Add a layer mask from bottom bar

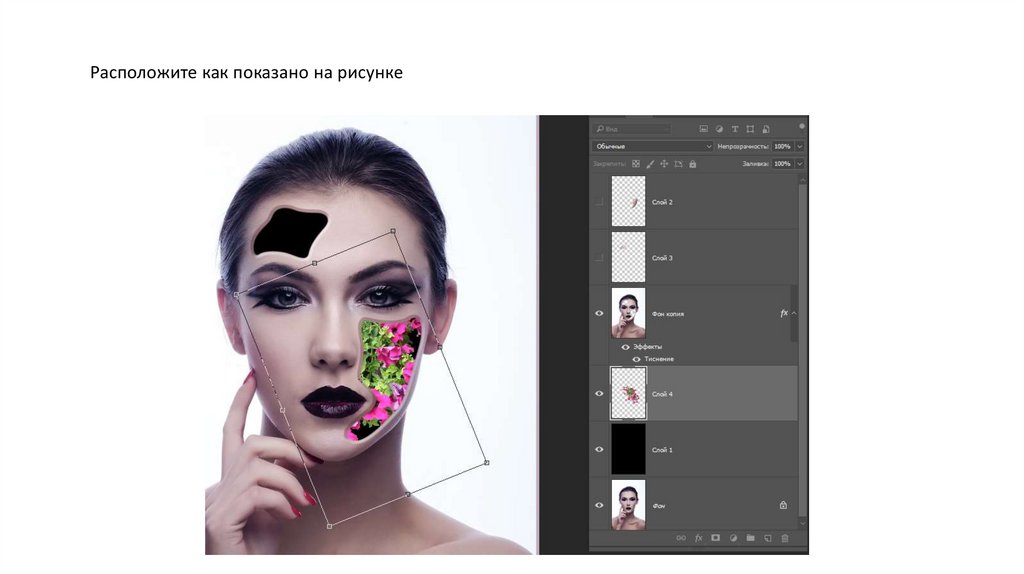tap(715, 538)
